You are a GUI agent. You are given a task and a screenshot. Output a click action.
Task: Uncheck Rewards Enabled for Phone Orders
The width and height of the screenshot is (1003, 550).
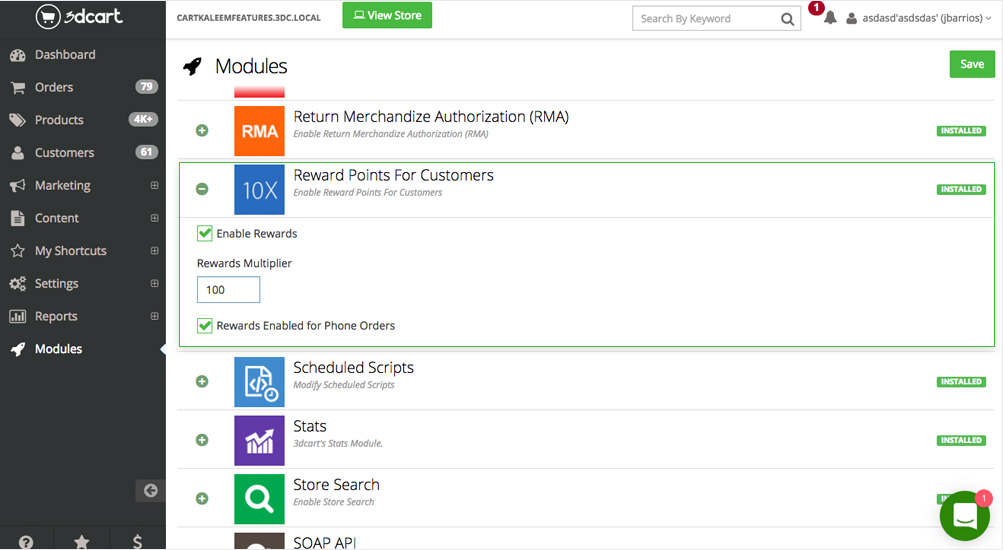(205, 325)
